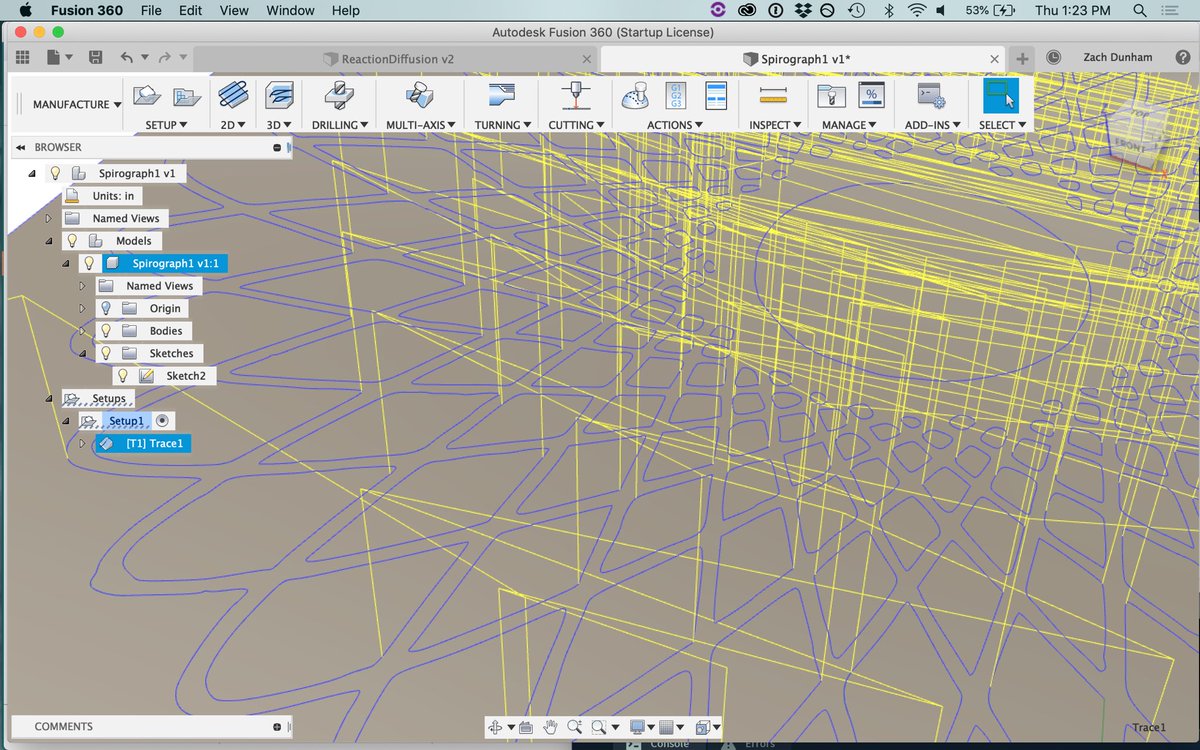Click the Measure ruler icon in Inspect
Viewport: 1200px width, 750px height.
coord(773,96)
